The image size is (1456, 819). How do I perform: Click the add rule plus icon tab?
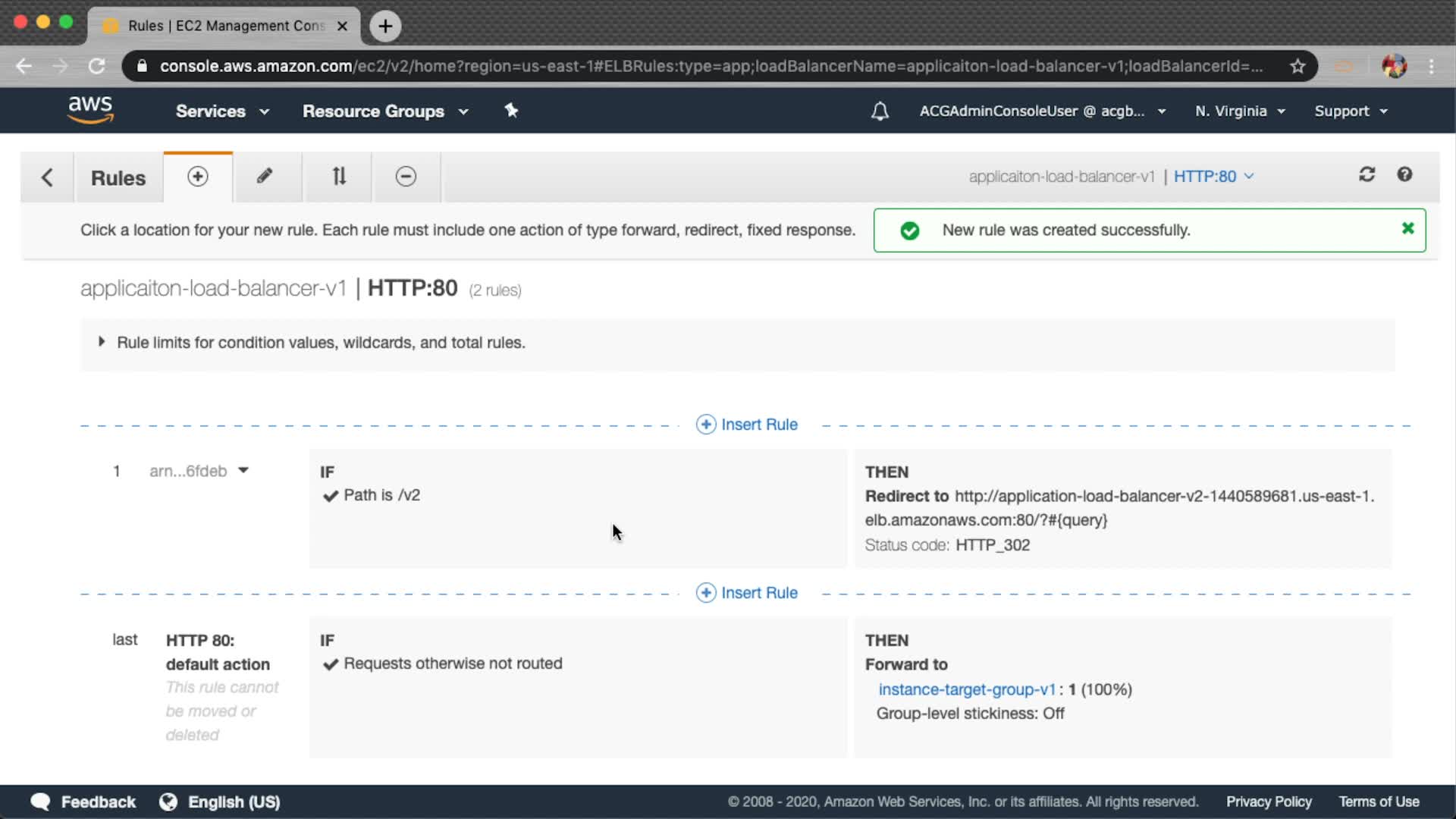pyautogui.click(x=197, y=177)
